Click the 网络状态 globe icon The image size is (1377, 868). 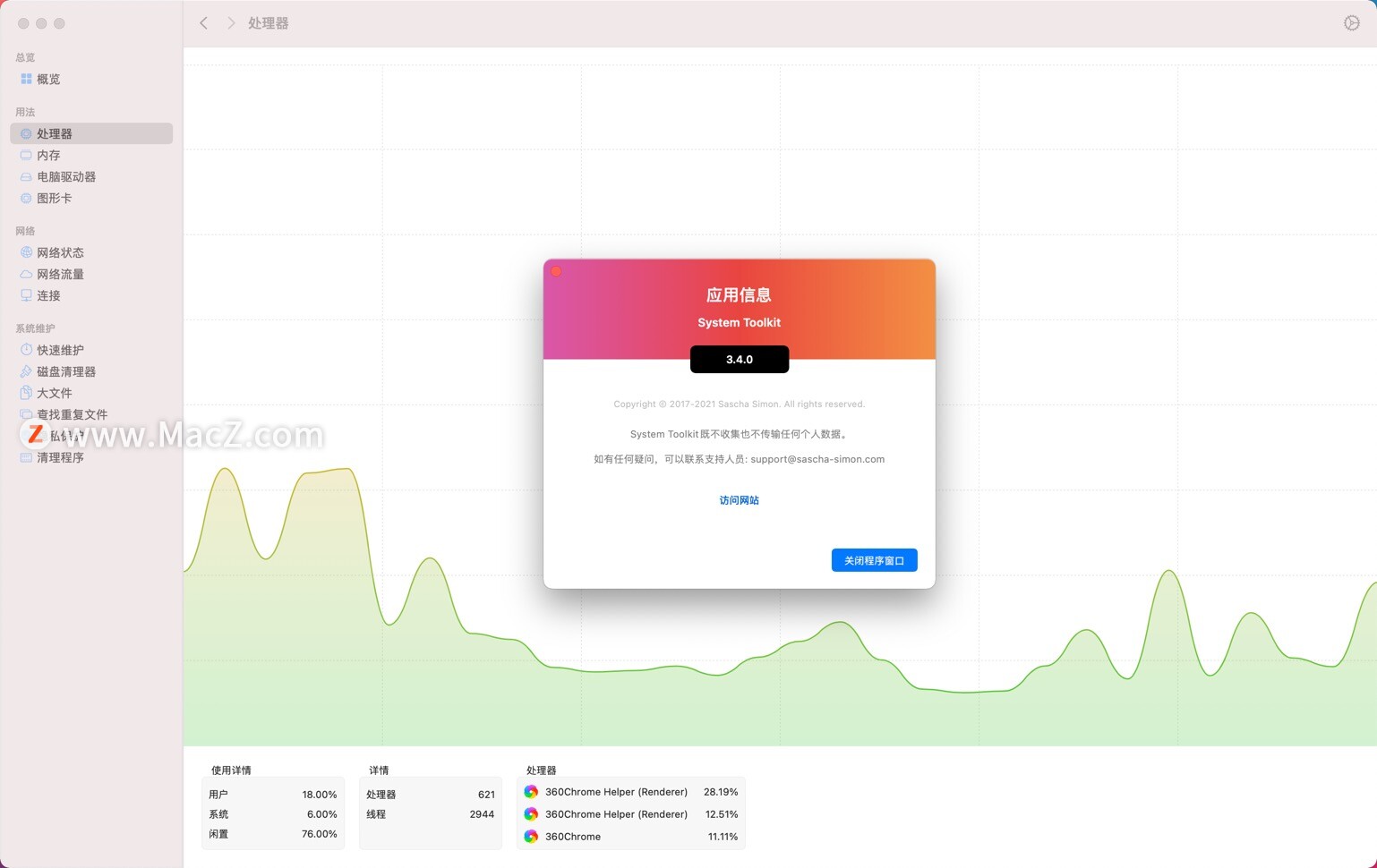[x=26, y=252]
